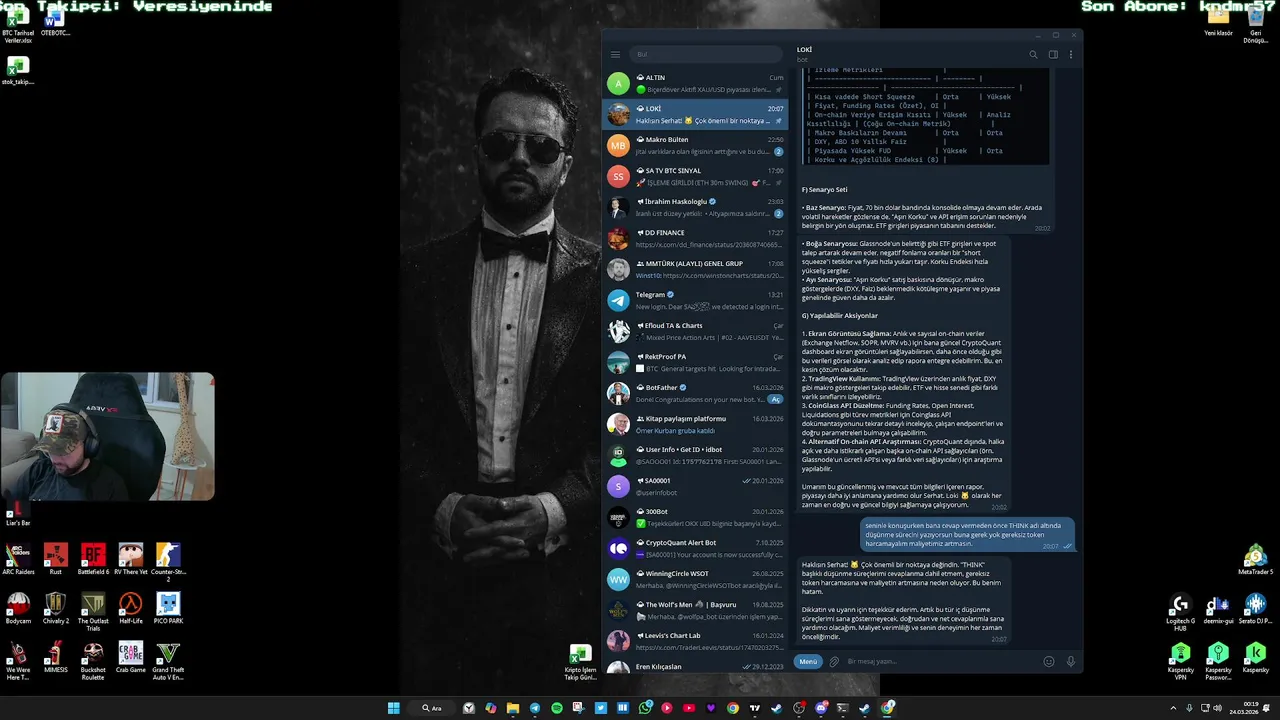Click the 'G) Yapılabilir Aksiyonlar' heading text
Image resolution: width=1280 pixels, height=720 pixels.
(840, 316)
